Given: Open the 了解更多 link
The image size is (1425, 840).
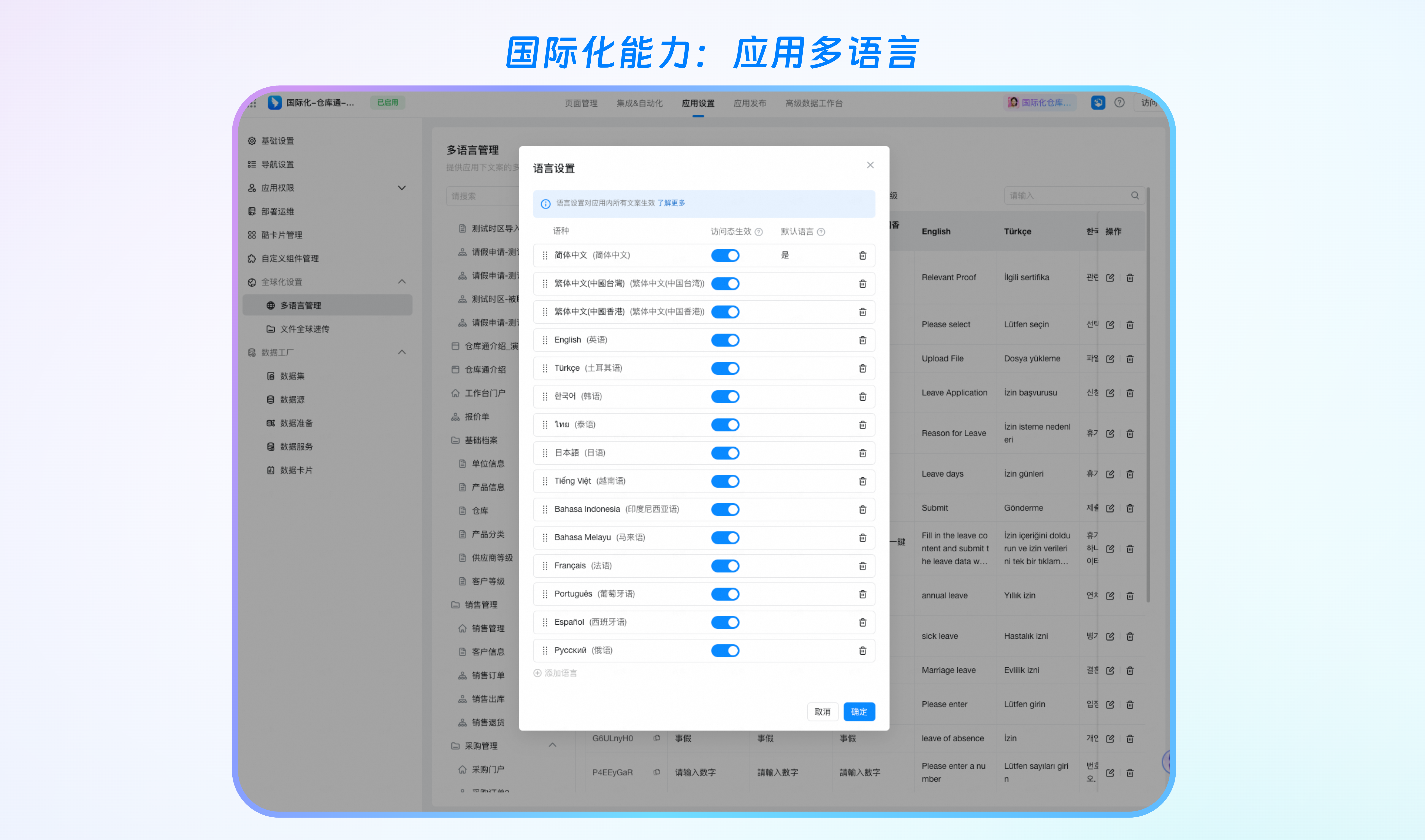Looking at the screenshot, I should coord(671,203).
